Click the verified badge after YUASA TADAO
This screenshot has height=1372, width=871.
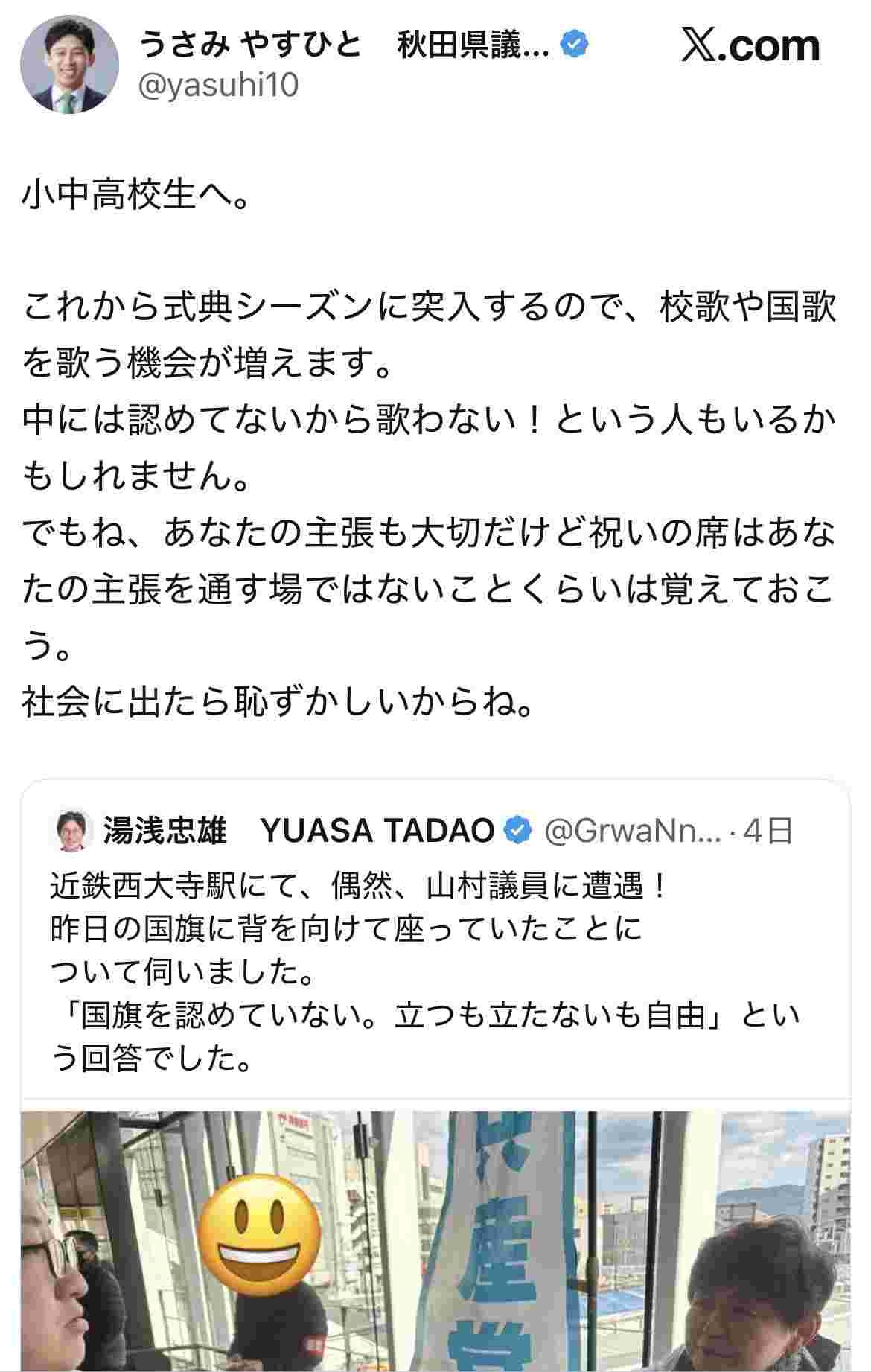(519, 831)
